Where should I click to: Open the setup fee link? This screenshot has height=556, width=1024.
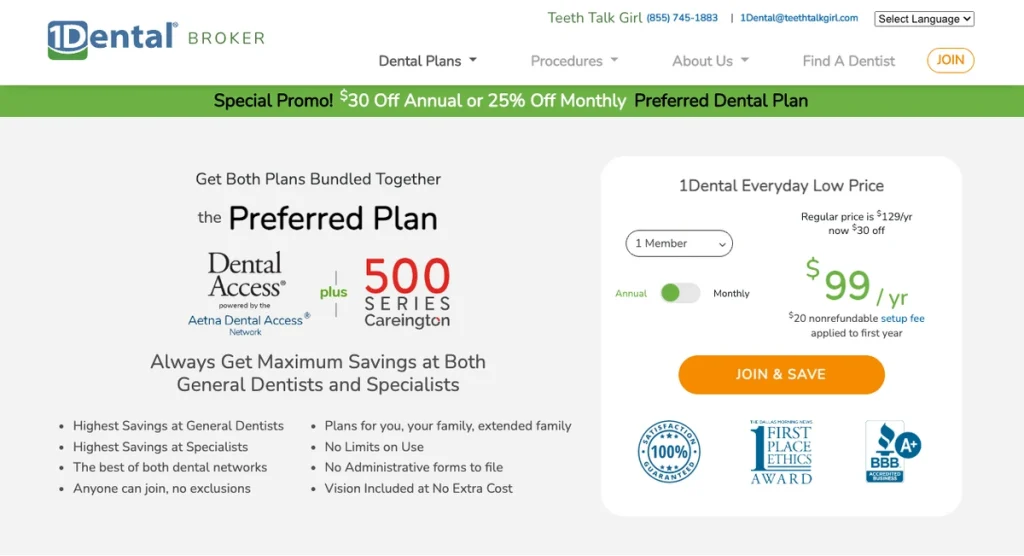click(x=902, y=318)
